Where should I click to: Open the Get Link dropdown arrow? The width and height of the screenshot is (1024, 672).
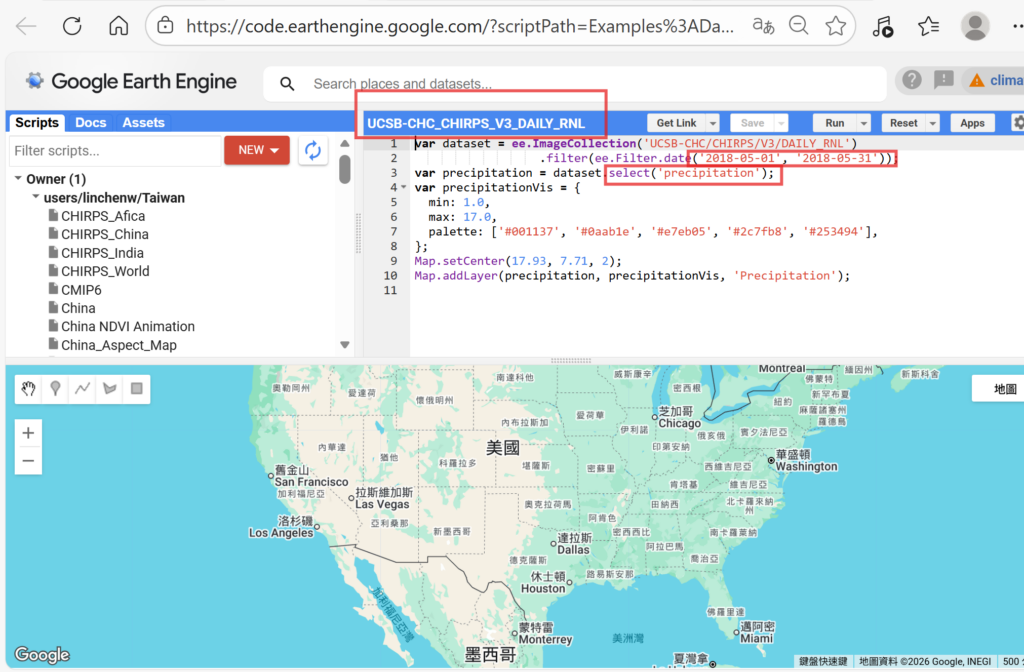click(x=712, y=123)
